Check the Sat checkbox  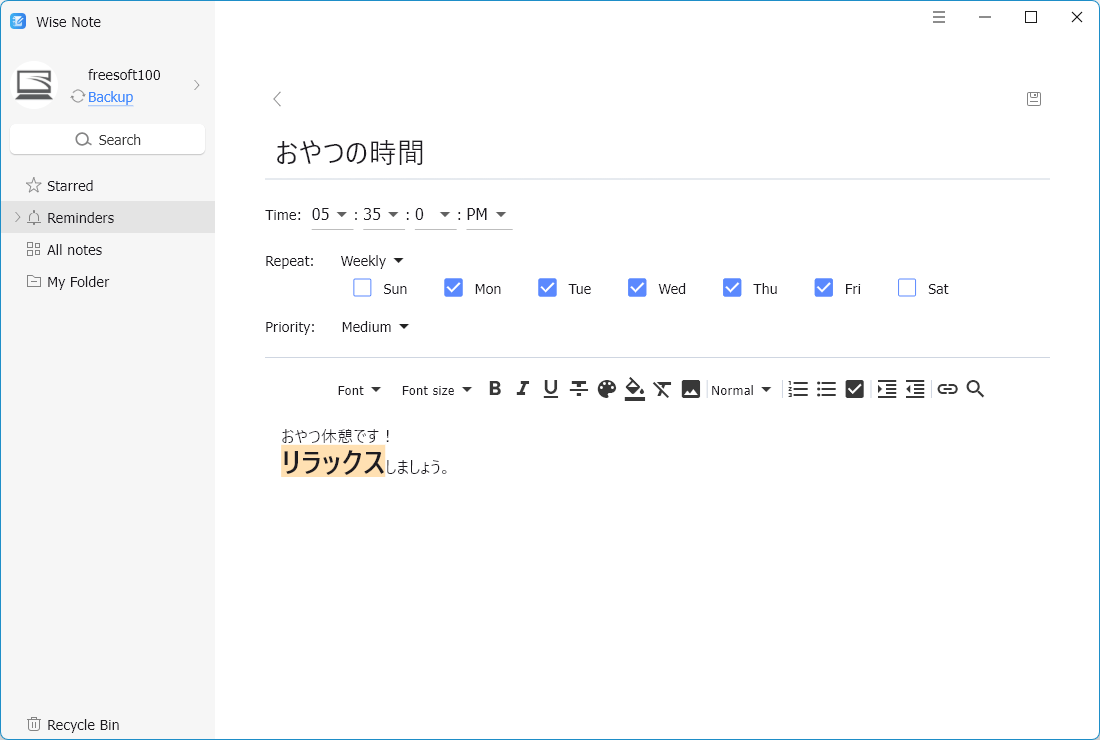[907, 288]
